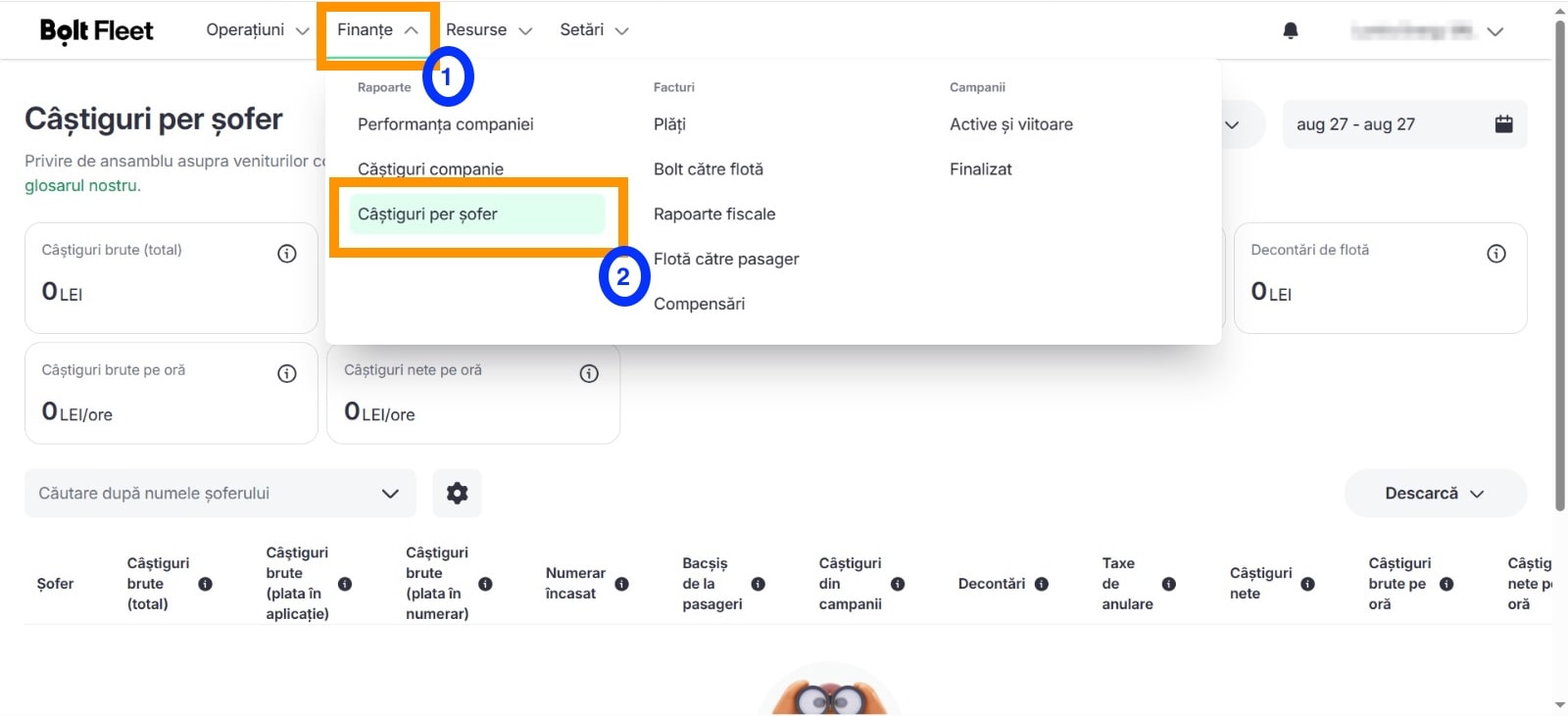Screen dimensions: 1568x716
Task: Open the Descarcă download dropdown
Action: pyautogui.click(x=1436, y=493)
